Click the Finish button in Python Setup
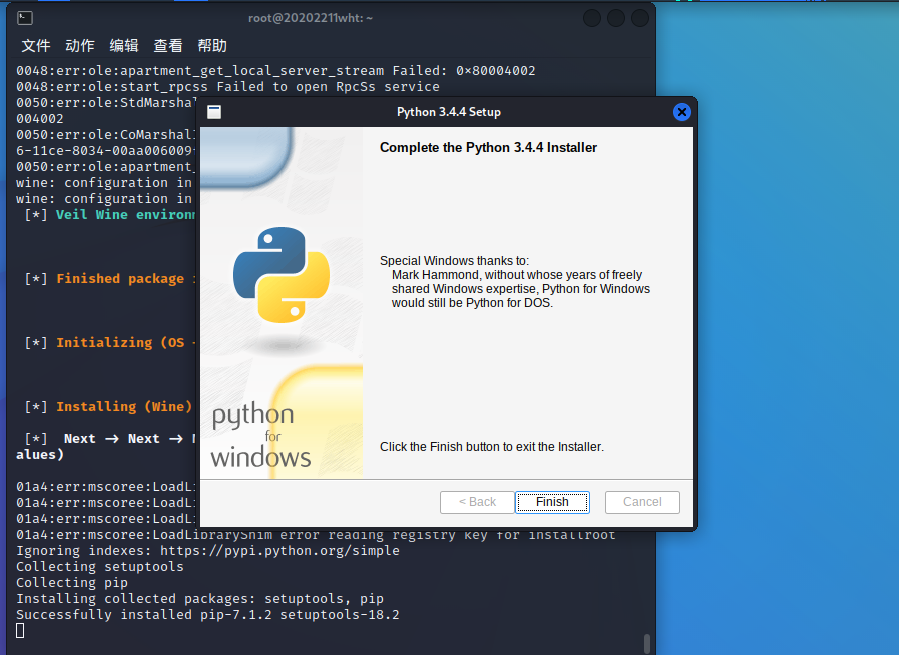 552,502
